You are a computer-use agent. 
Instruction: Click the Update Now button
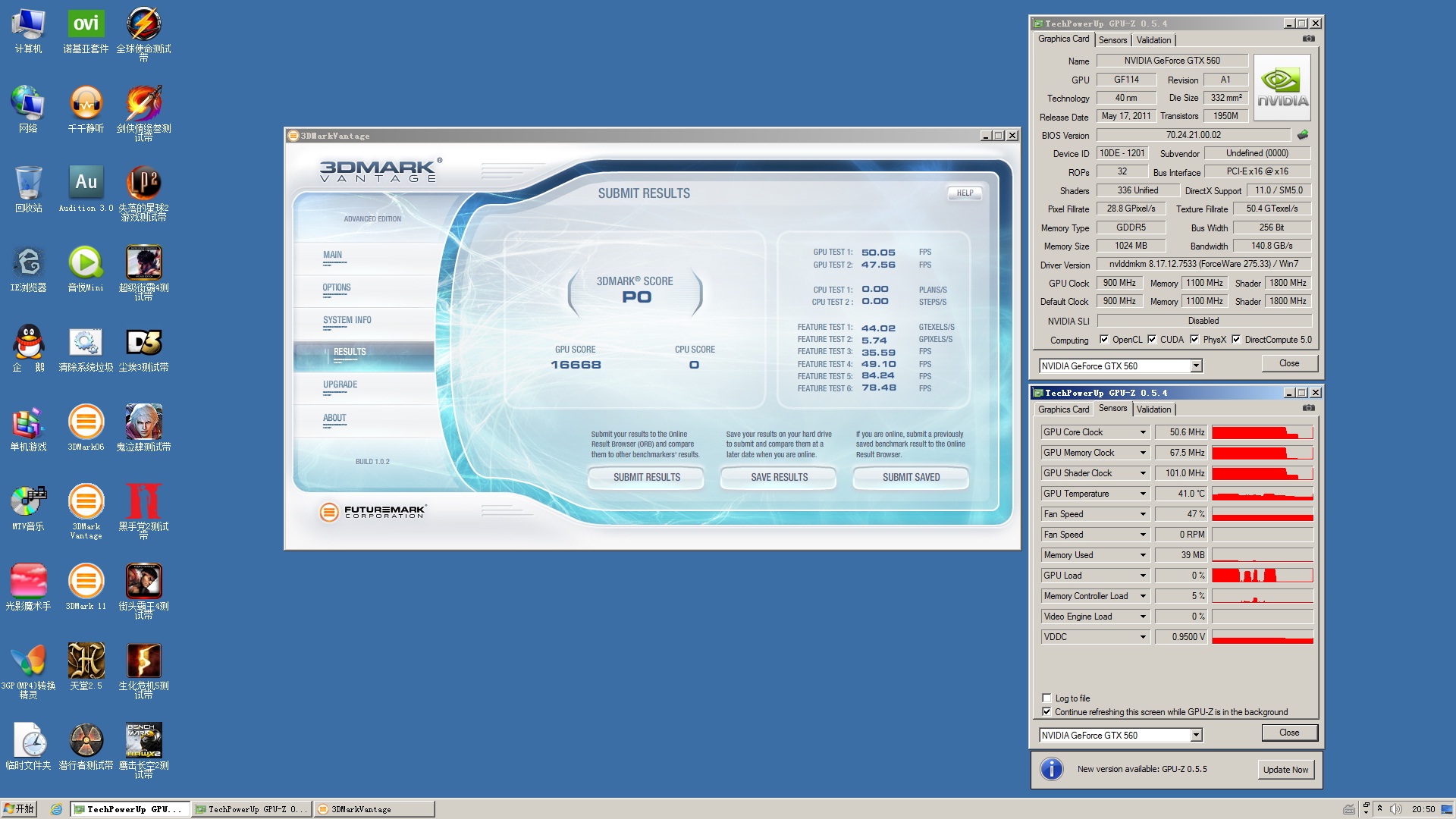tap(1285, 770)
